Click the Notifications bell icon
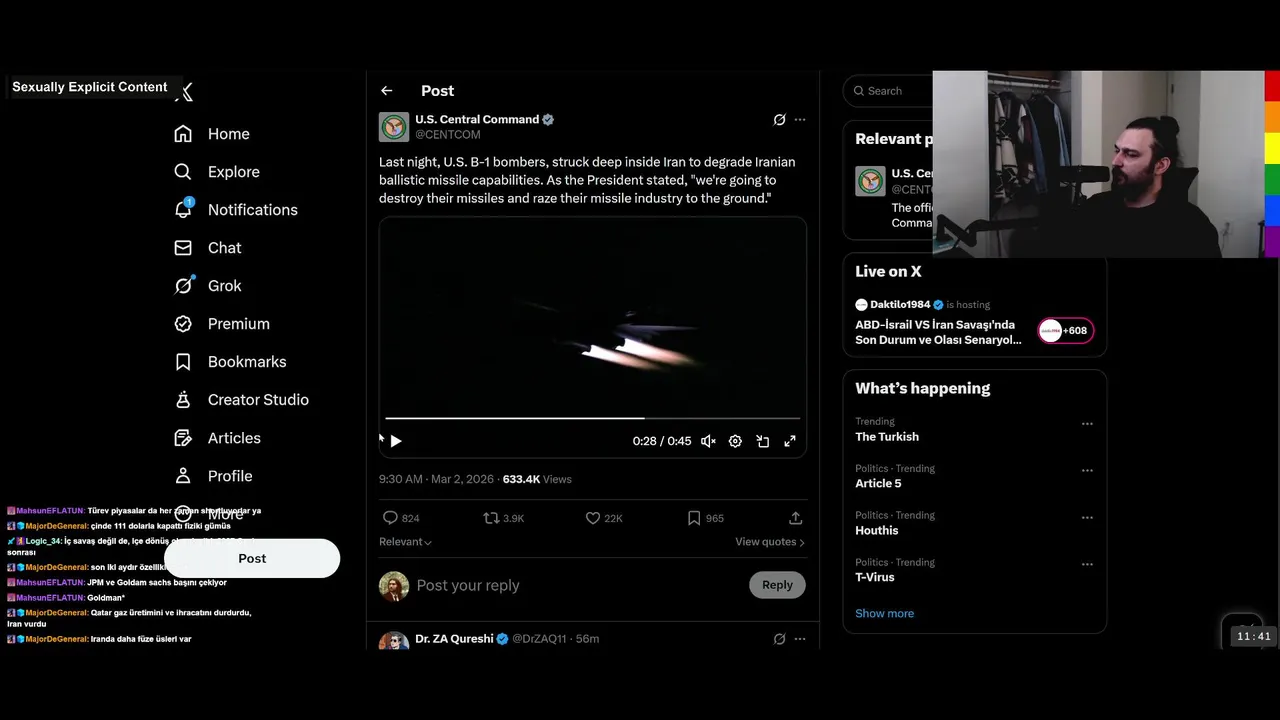Screen dimensions: 1280x720 pyautogui.click(x=183, y=209)
